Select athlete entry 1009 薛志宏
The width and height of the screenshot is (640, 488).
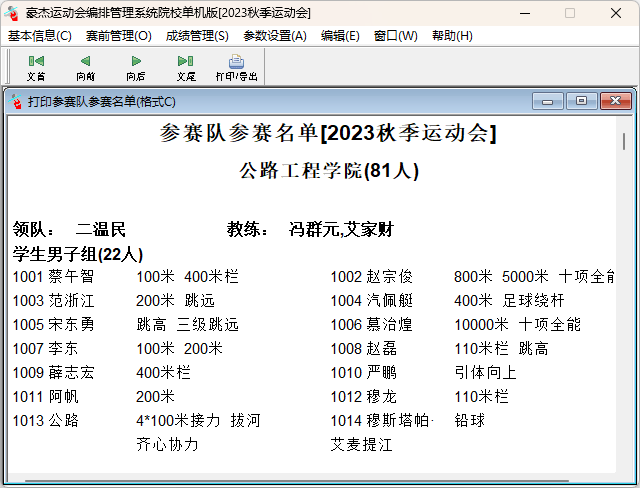pyautogui.click(x=53, y=373)
